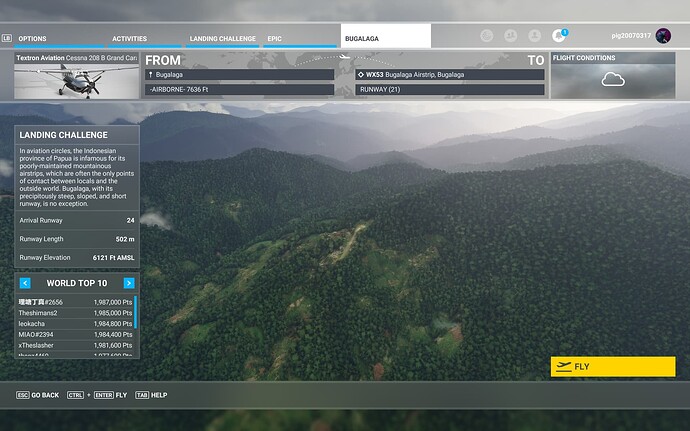690x431 pixels.
Task: Click the marketplace icon left of the friends icon
Action: tap(486, 36)
